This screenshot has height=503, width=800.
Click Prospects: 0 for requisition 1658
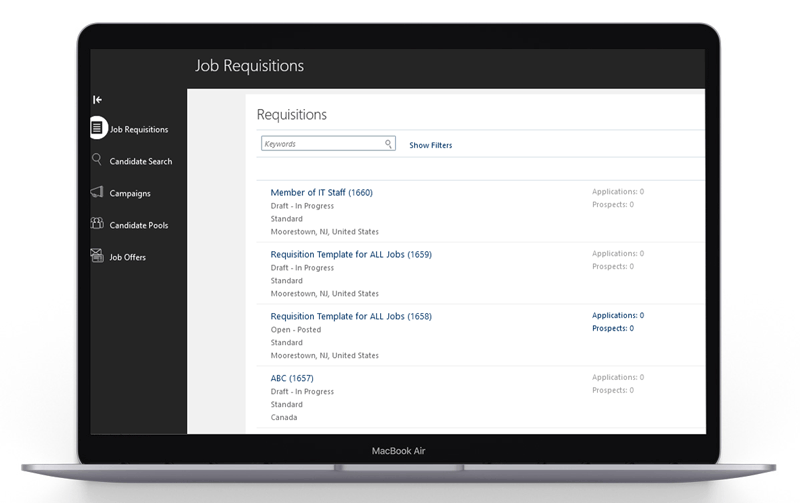coord(613,329)
